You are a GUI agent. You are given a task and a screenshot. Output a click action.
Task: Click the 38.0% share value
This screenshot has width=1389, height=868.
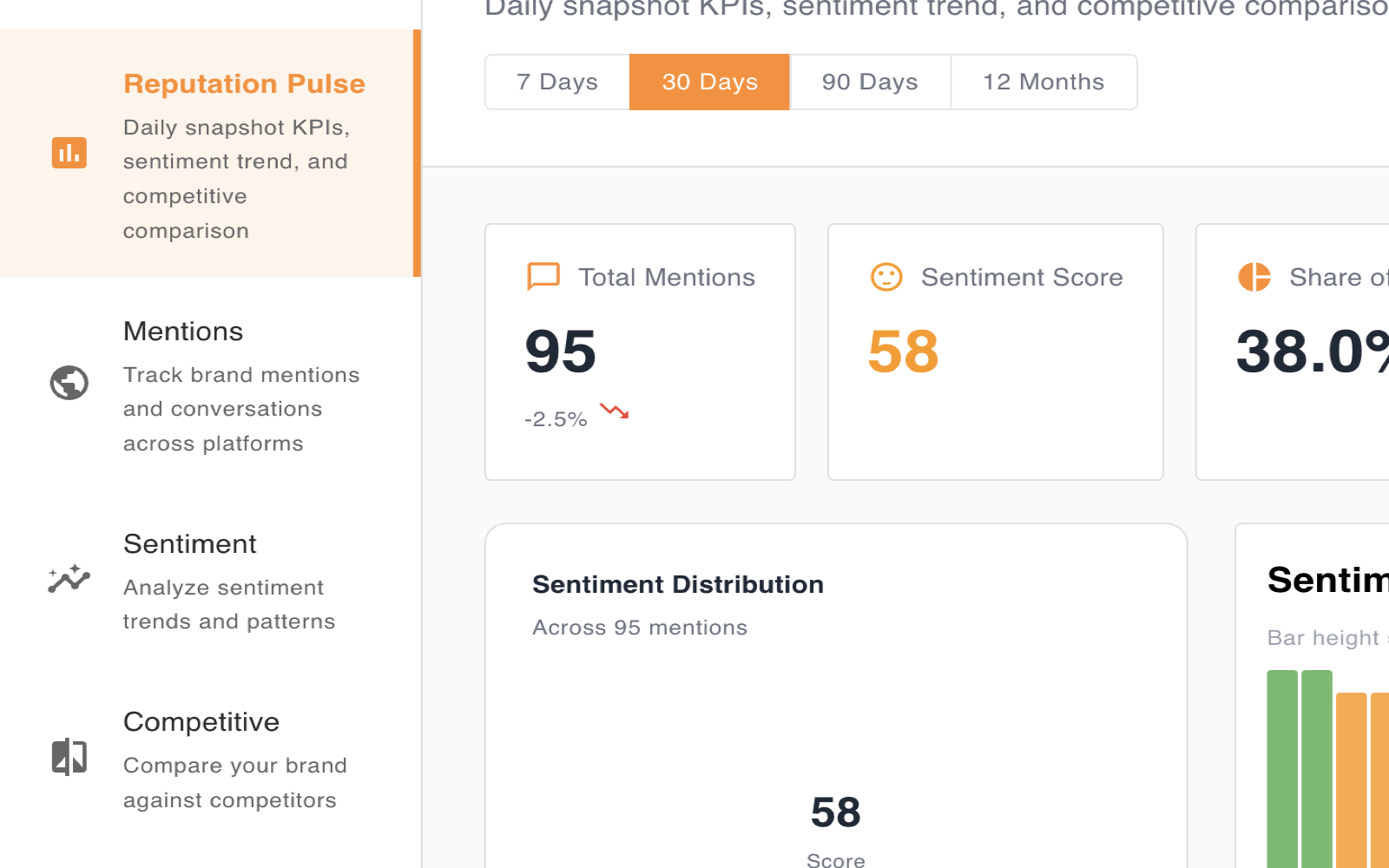point(1313,352)
